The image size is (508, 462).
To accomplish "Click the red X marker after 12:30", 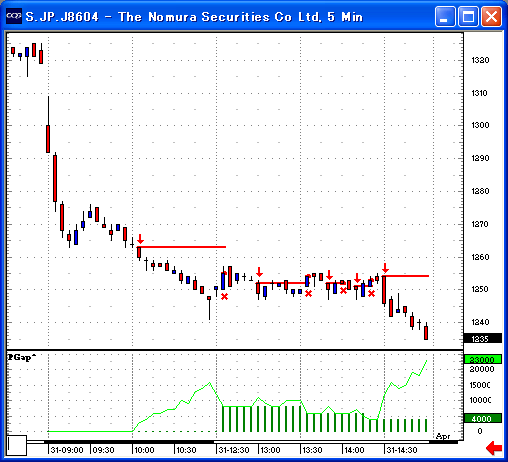I will coord(224,296).
